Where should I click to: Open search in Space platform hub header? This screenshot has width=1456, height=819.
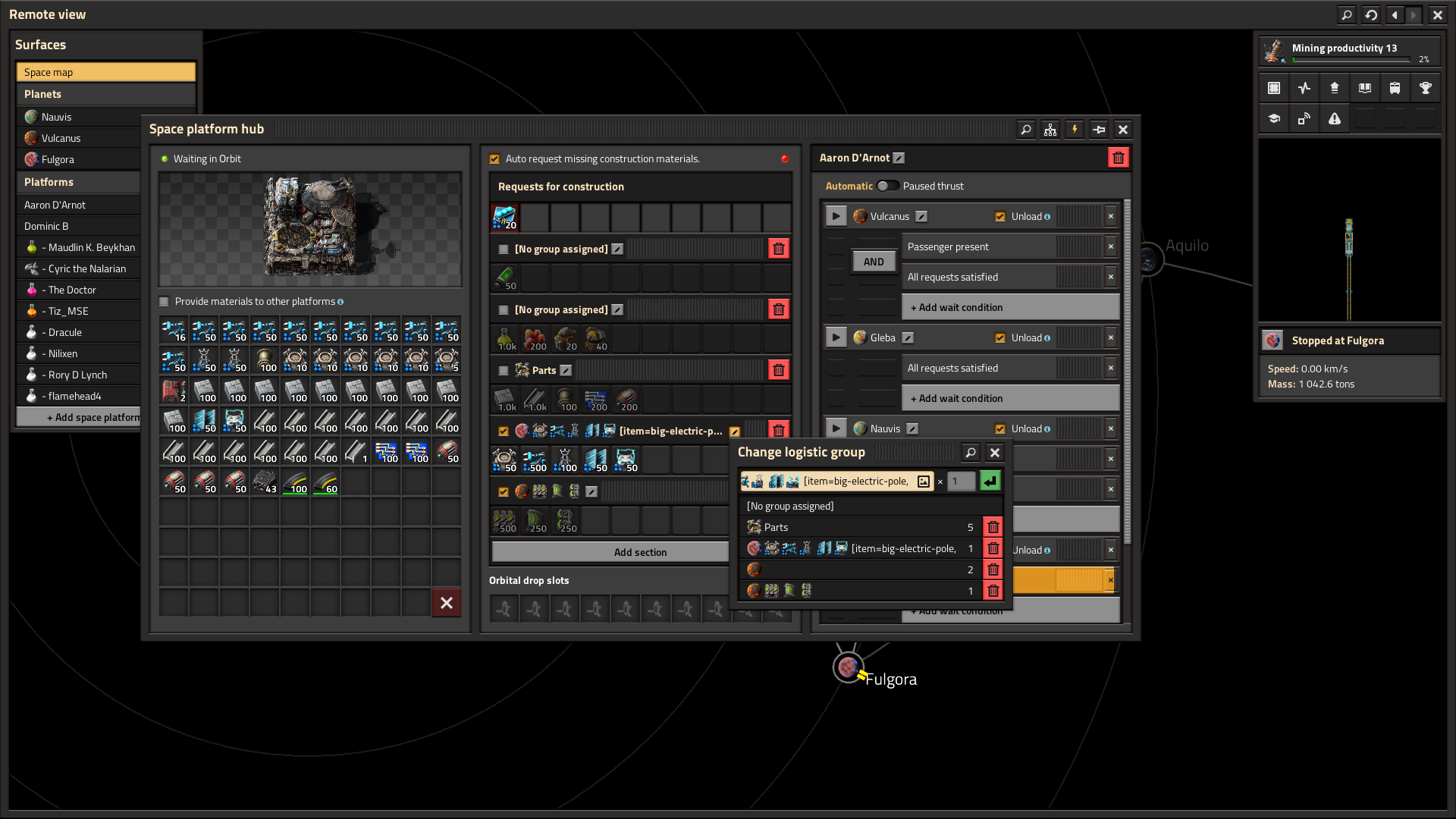pos(1026,130)
